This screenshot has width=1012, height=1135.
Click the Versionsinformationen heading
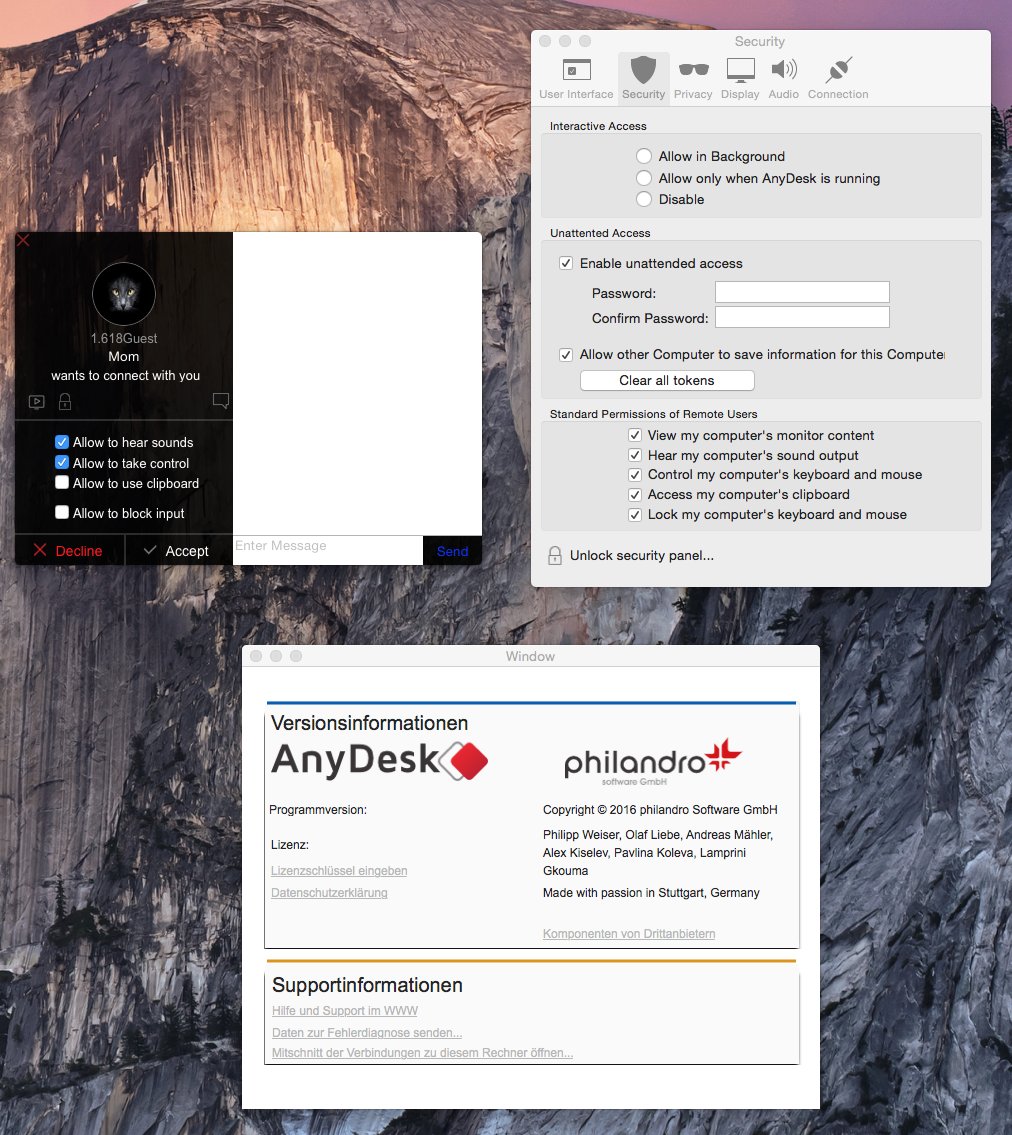click(369, 723)
